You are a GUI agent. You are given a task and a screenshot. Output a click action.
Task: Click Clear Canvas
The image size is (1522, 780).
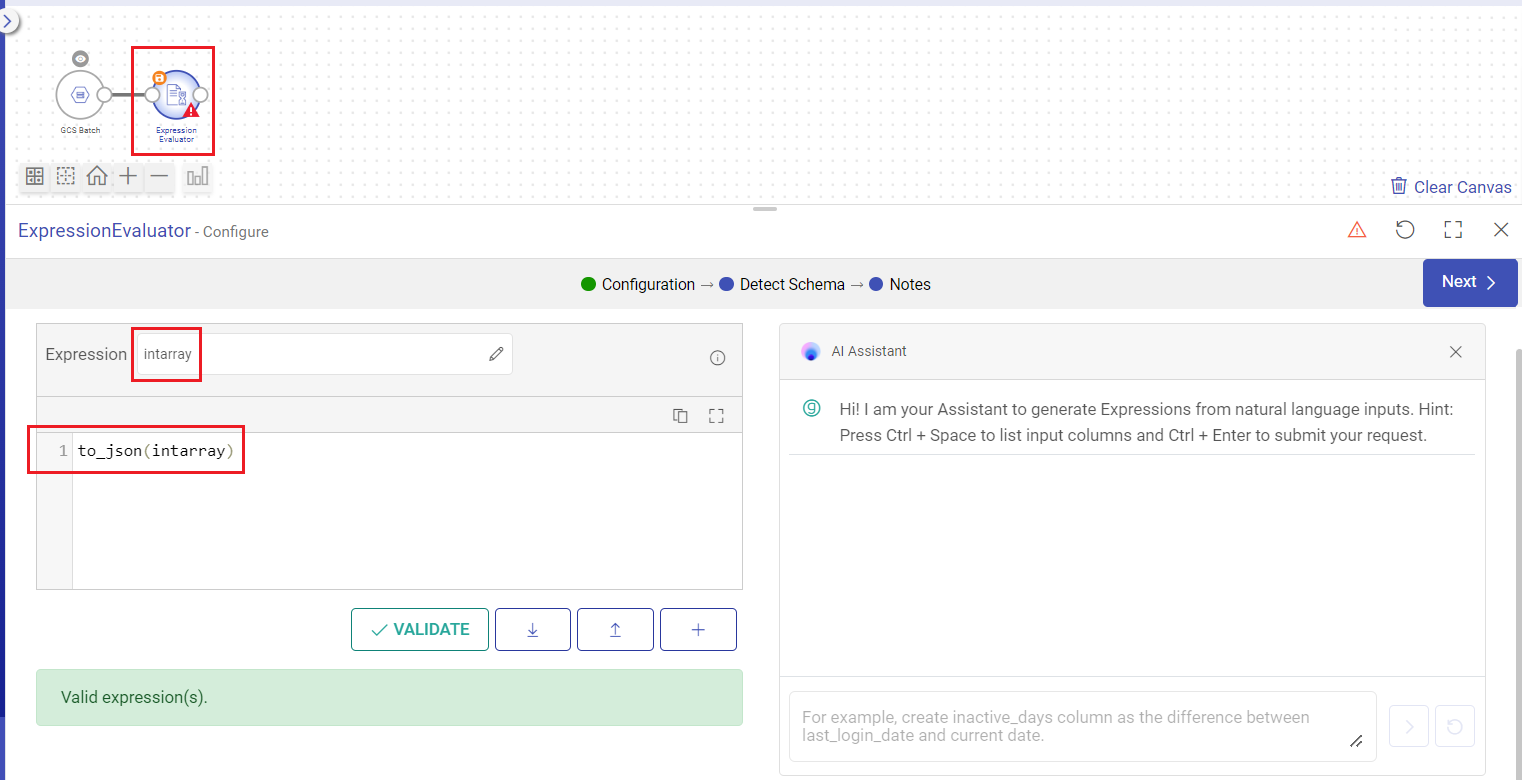pos(1451,187)
